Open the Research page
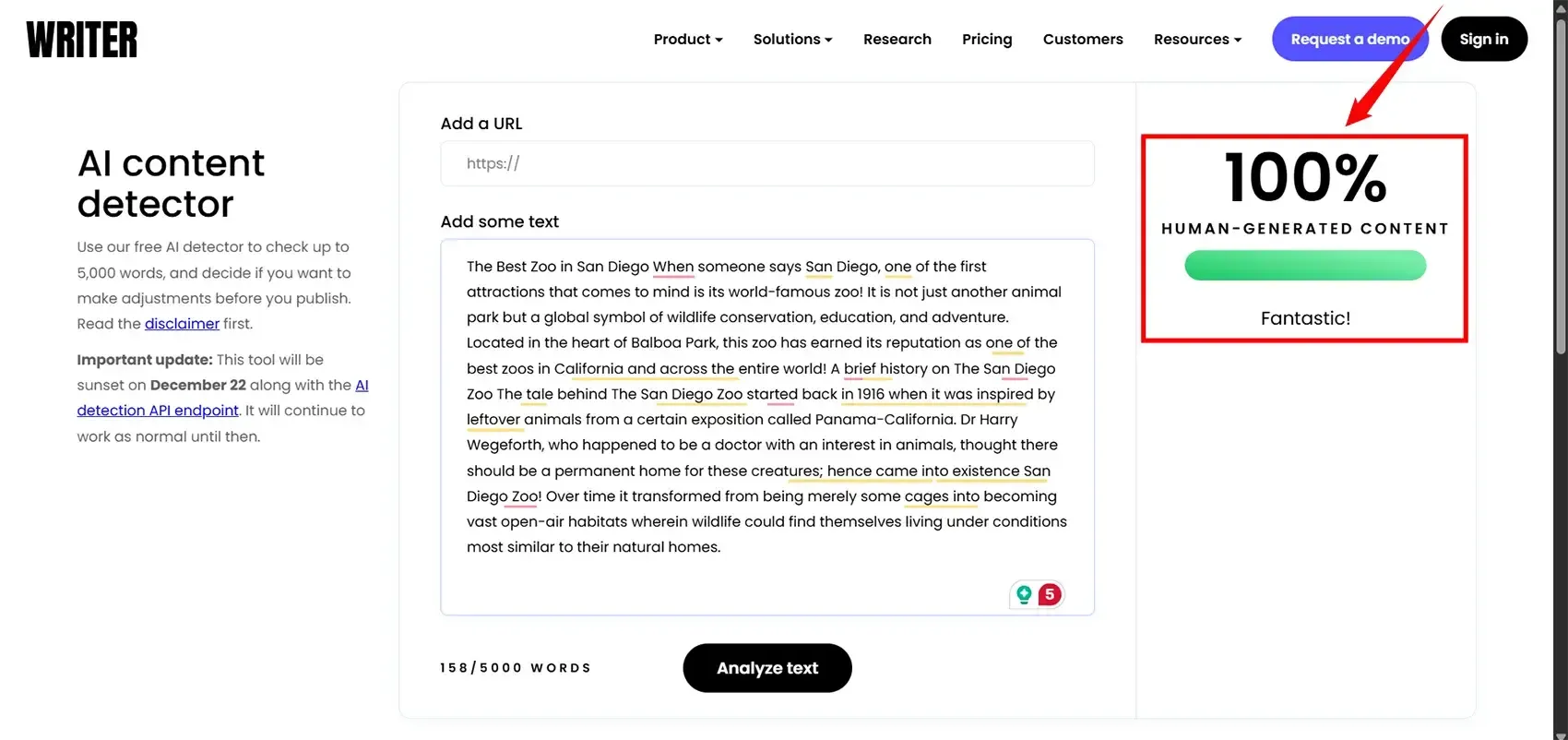The image size is (1568, 740). pyautogui.click(x=897, y=40)
